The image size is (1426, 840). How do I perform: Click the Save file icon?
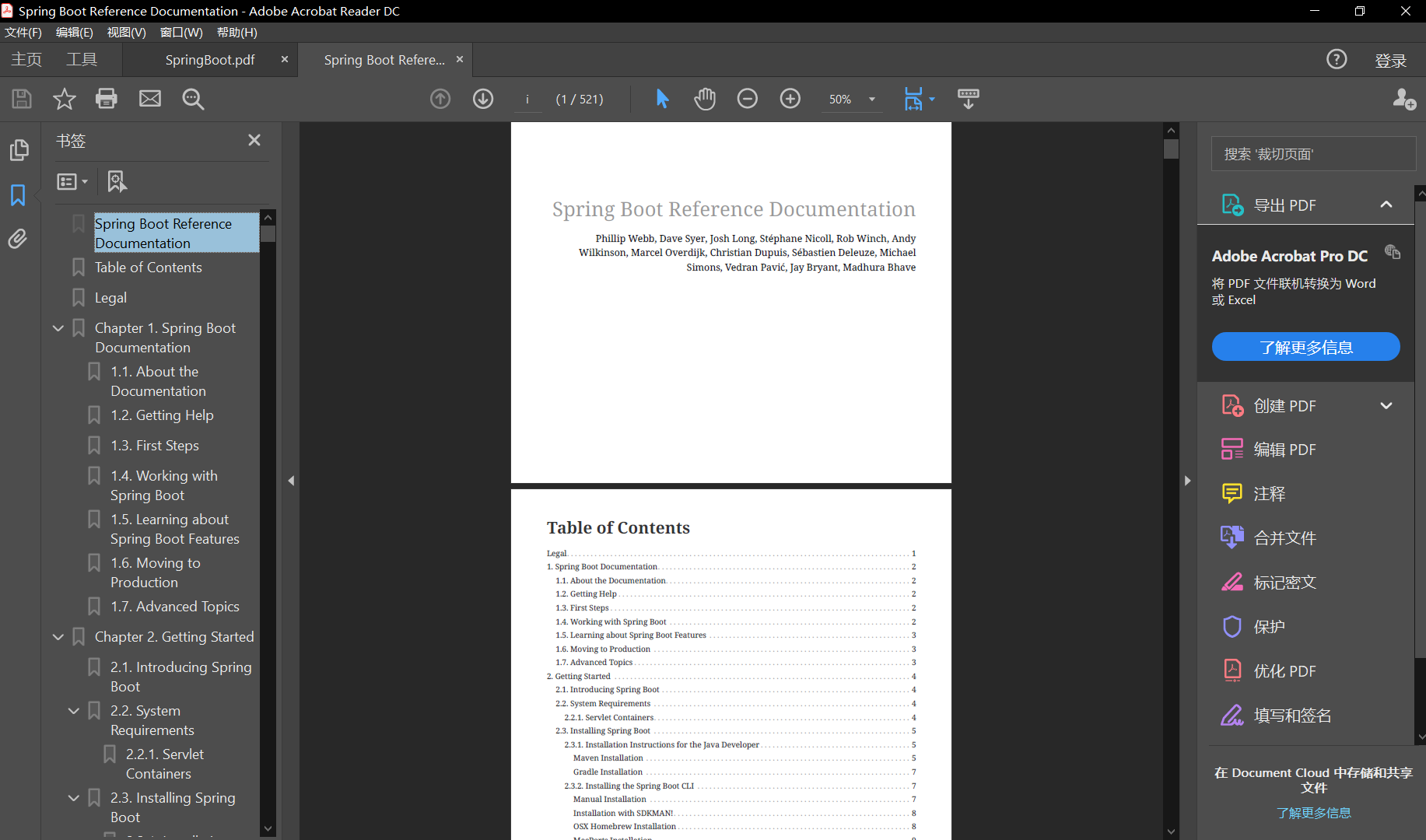22,99
